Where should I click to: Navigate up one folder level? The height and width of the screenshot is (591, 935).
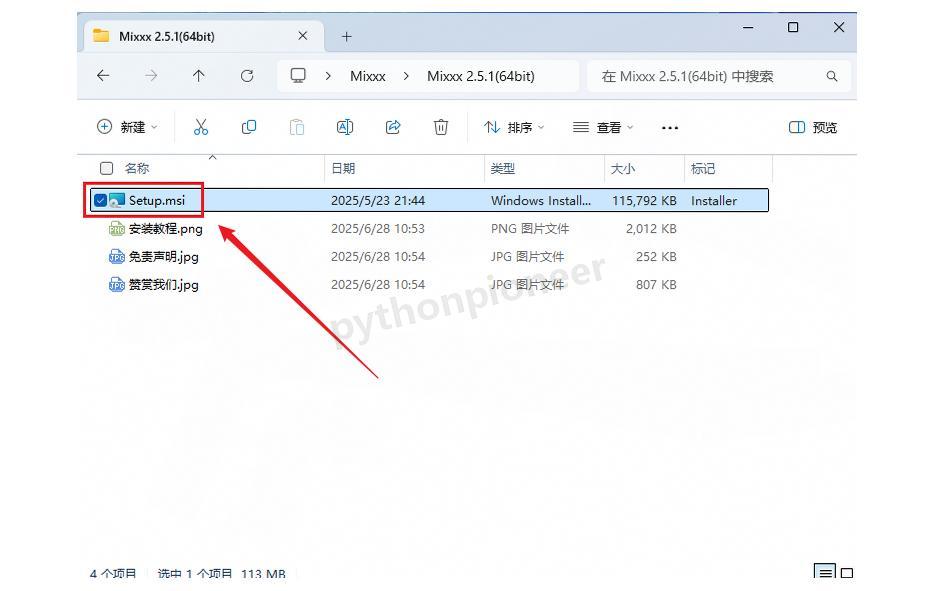point(199,76)
